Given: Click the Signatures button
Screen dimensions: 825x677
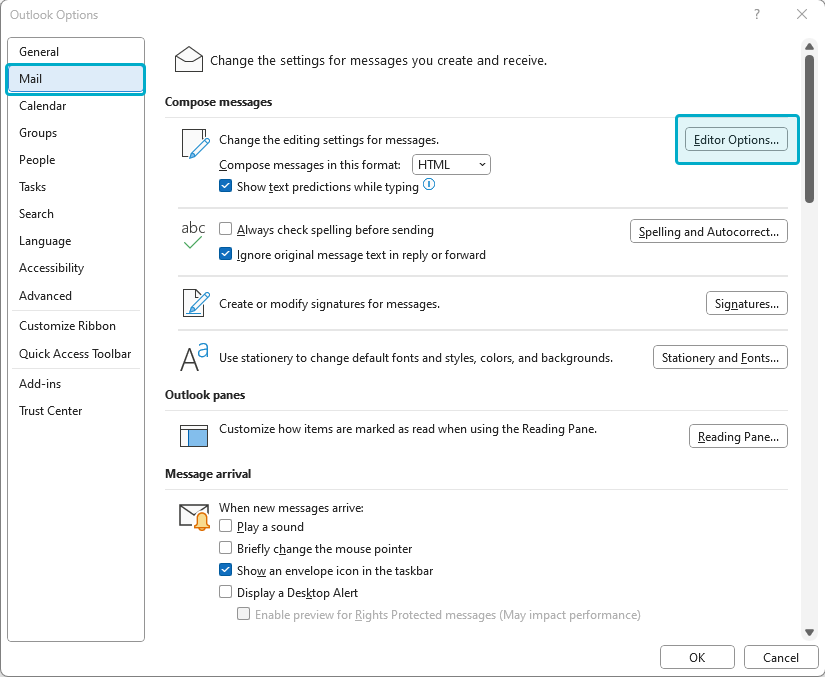Looking at the screenshot, I should point(747,304).
